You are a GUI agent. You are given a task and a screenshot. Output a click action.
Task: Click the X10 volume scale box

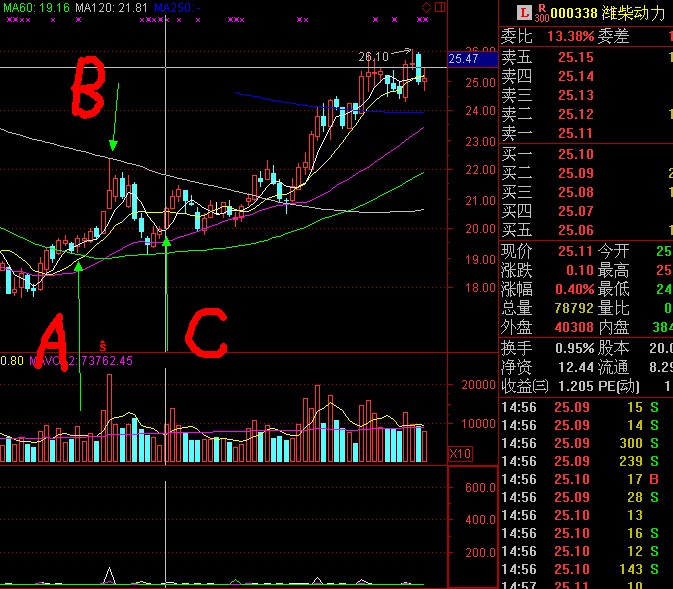pos(460,453)
